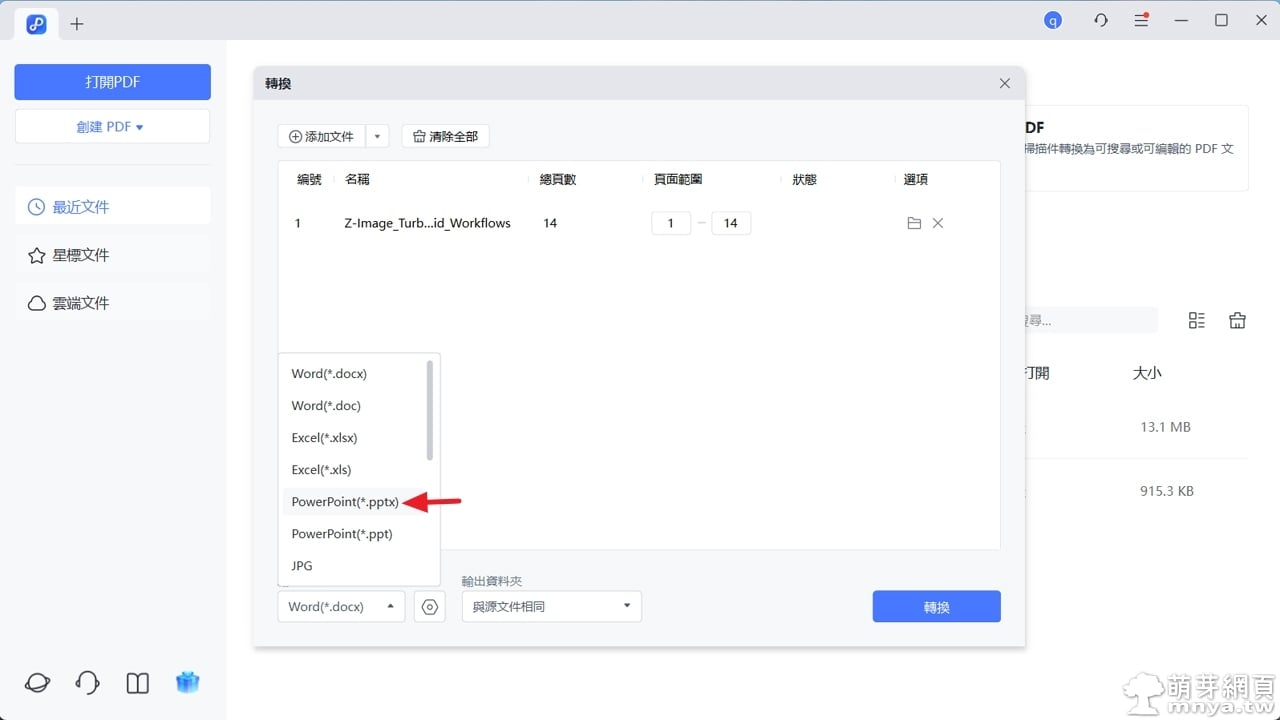Viewport: 1280px width, 720px height.
Task: Pick JPG from the format list
Action: point(302,566)
